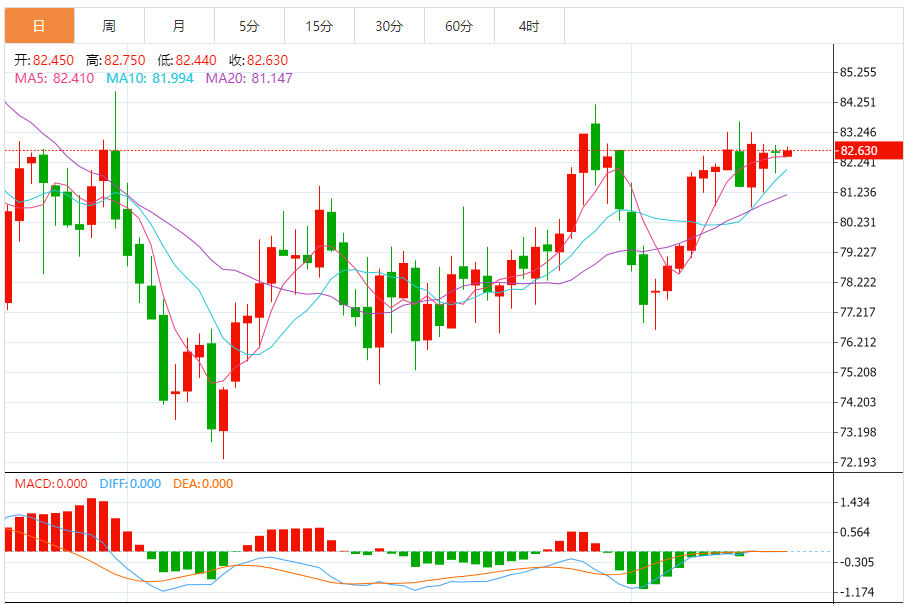This screenshot has width=909, height=604.
Task: Switch to the 月 monthly tab
Action: coord(179,26)
